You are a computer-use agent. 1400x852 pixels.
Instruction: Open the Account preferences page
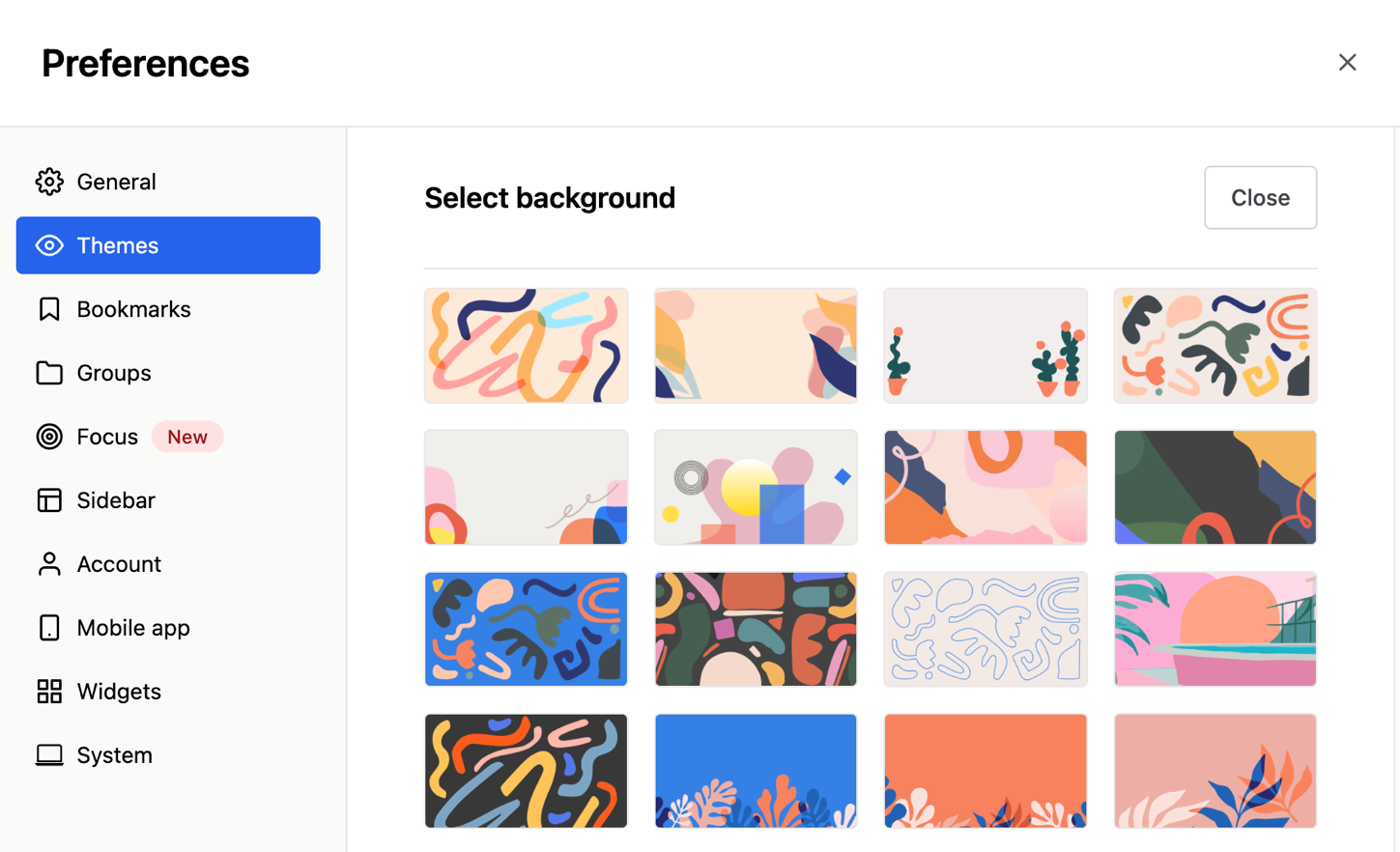coord(118,564)
